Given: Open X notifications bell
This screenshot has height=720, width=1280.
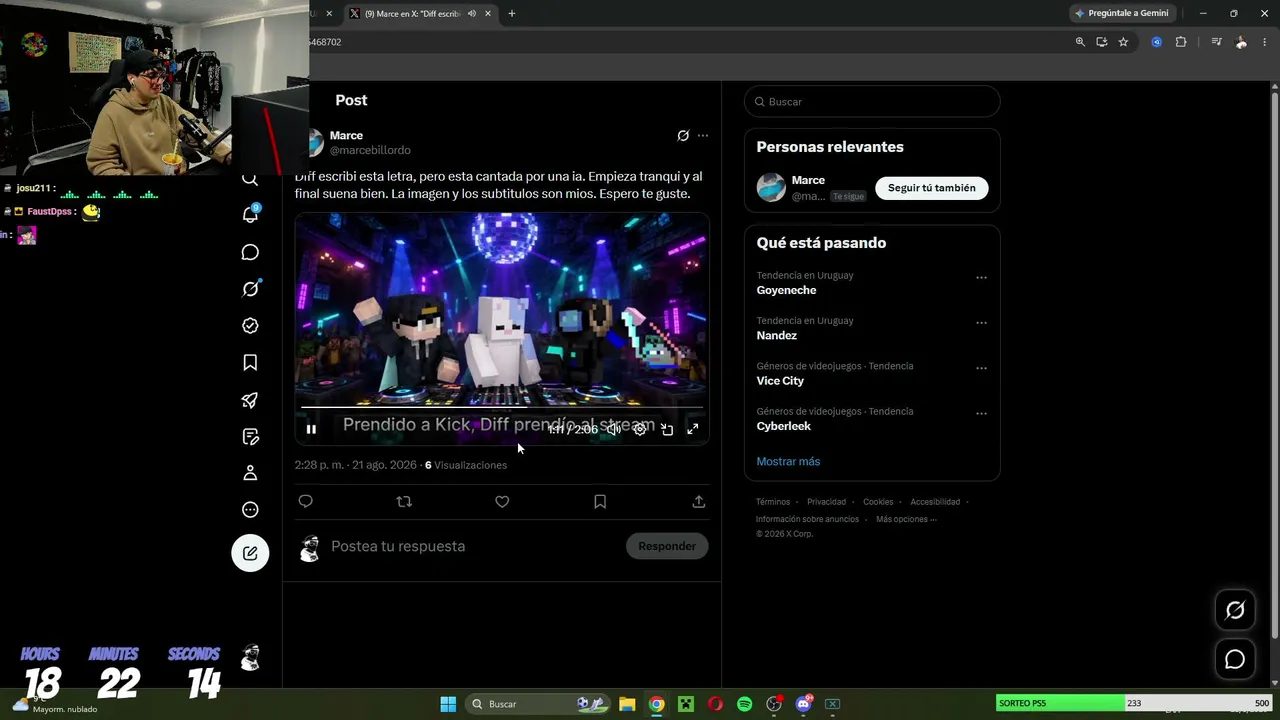Looking at the screenshot, I should point(250,214).
